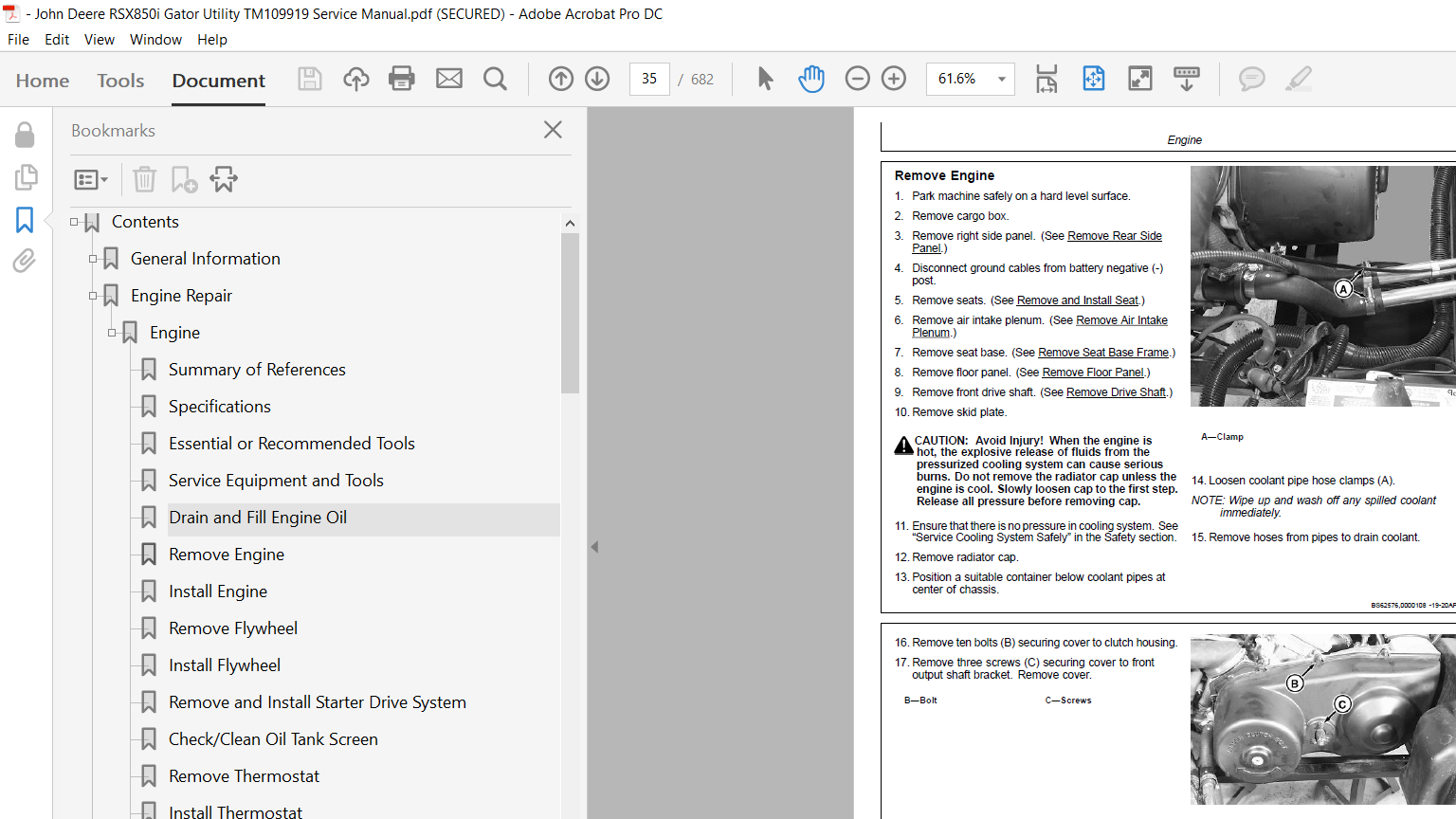Open the File menu
Viewport: 1456px width, 819px height.
coord(18,40)
